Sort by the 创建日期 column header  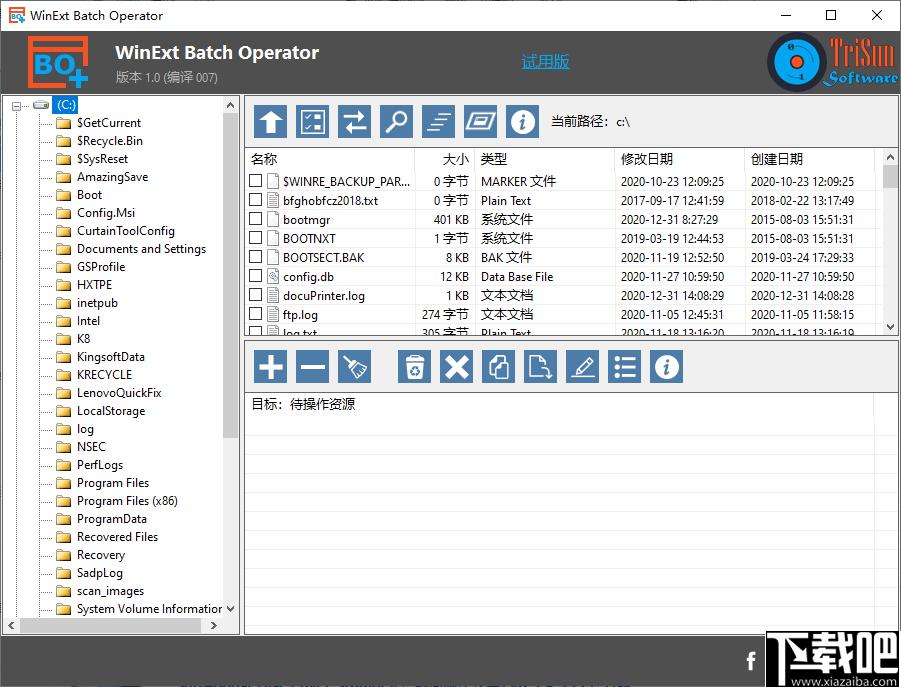coord(810,159)
